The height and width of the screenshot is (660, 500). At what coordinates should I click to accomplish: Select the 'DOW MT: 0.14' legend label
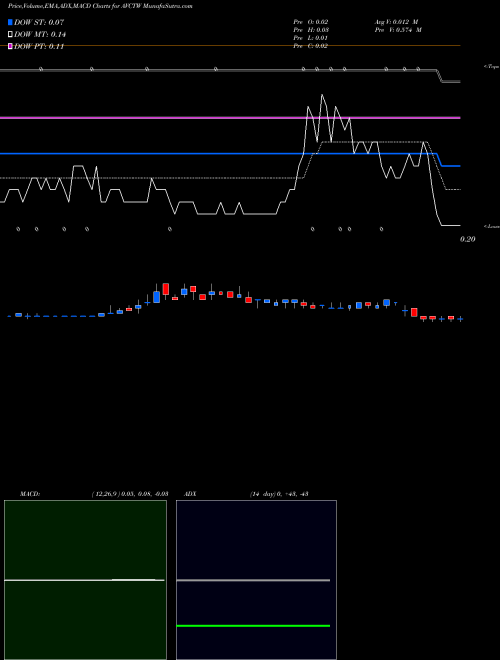[40, 35]
